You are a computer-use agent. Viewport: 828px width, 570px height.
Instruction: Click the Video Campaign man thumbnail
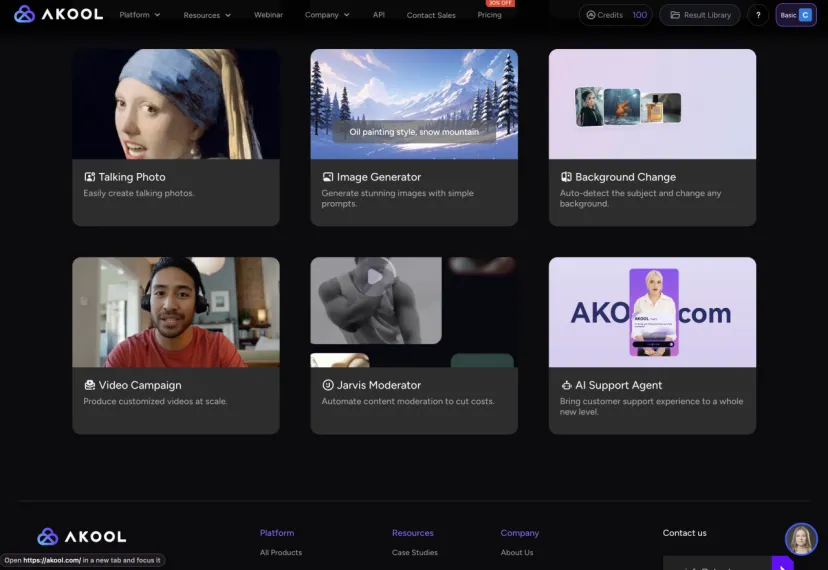176,312
